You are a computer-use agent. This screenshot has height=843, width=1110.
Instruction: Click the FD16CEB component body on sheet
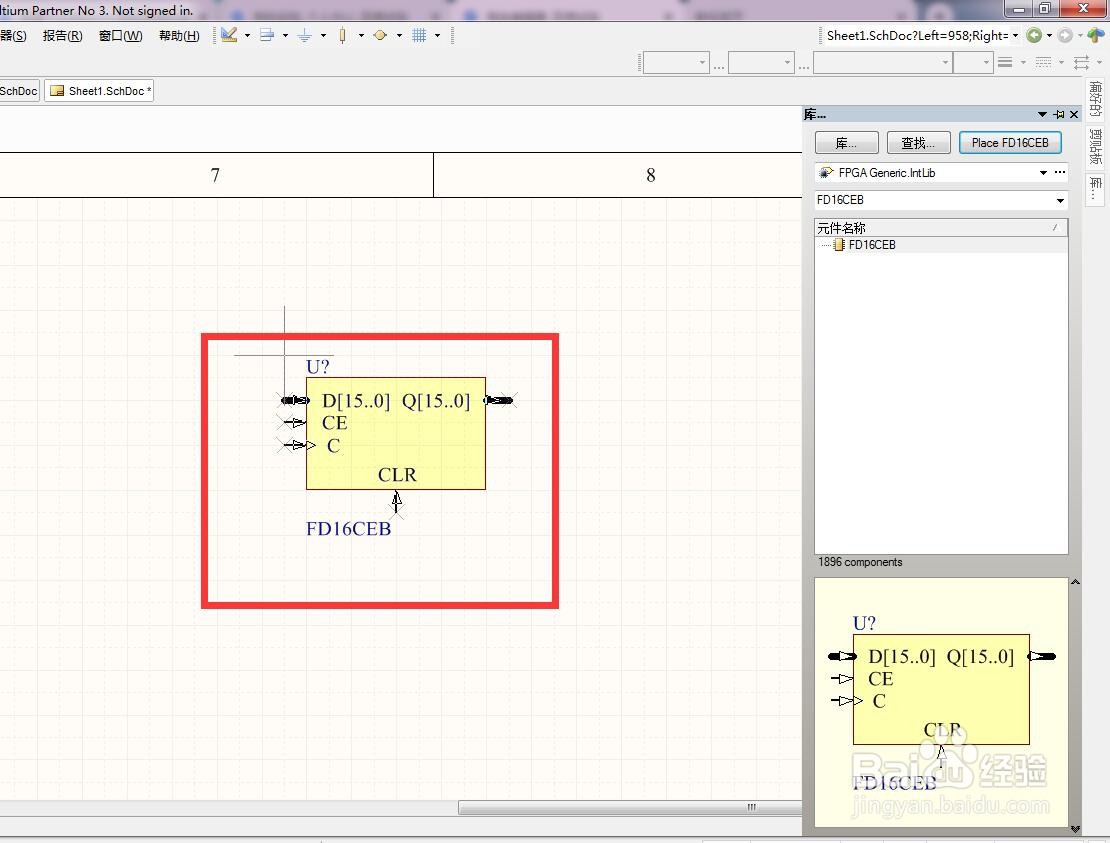[x=396, y=433]
